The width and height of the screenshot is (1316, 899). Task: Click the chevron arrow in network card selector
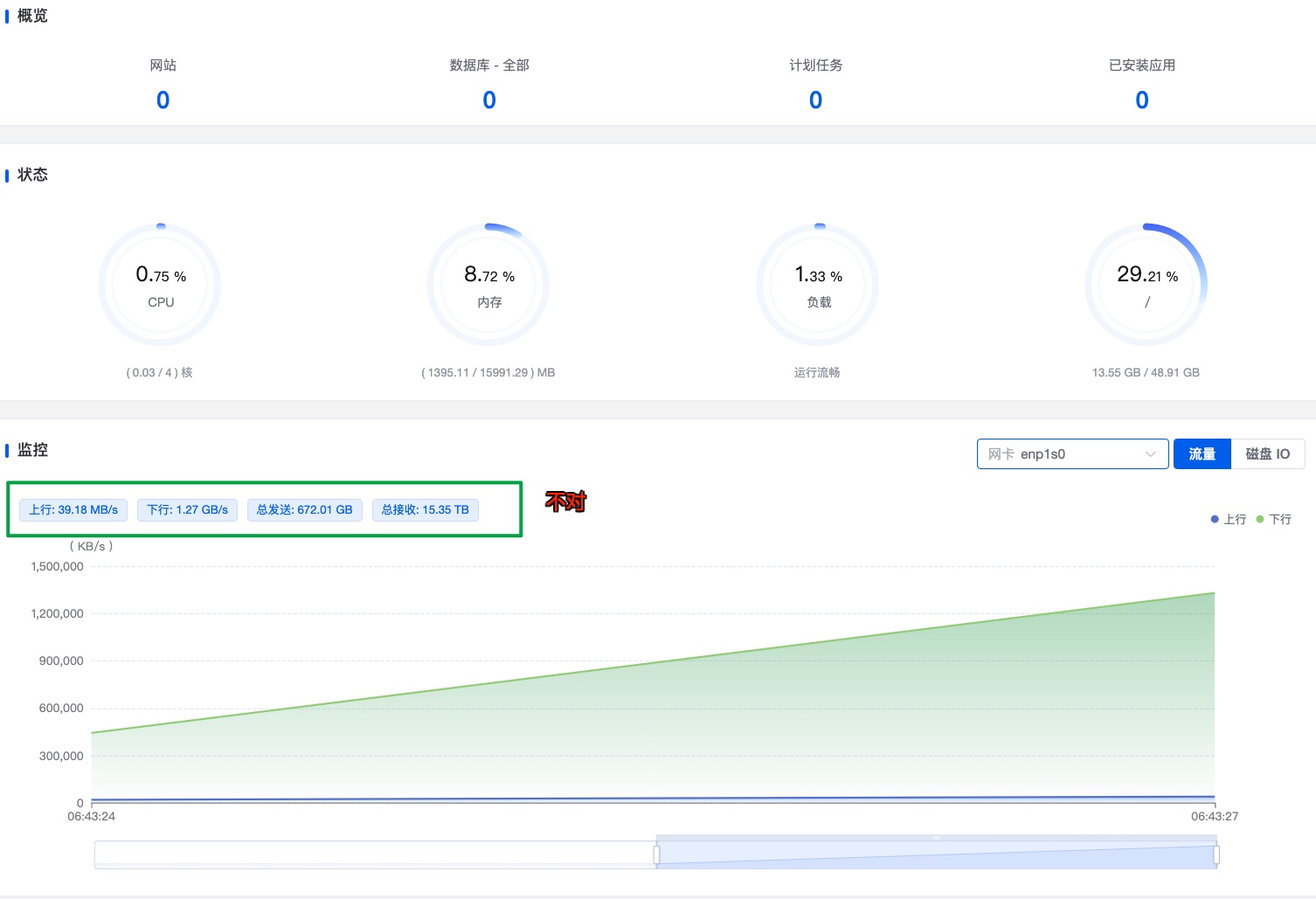[x=1150, y=454]
